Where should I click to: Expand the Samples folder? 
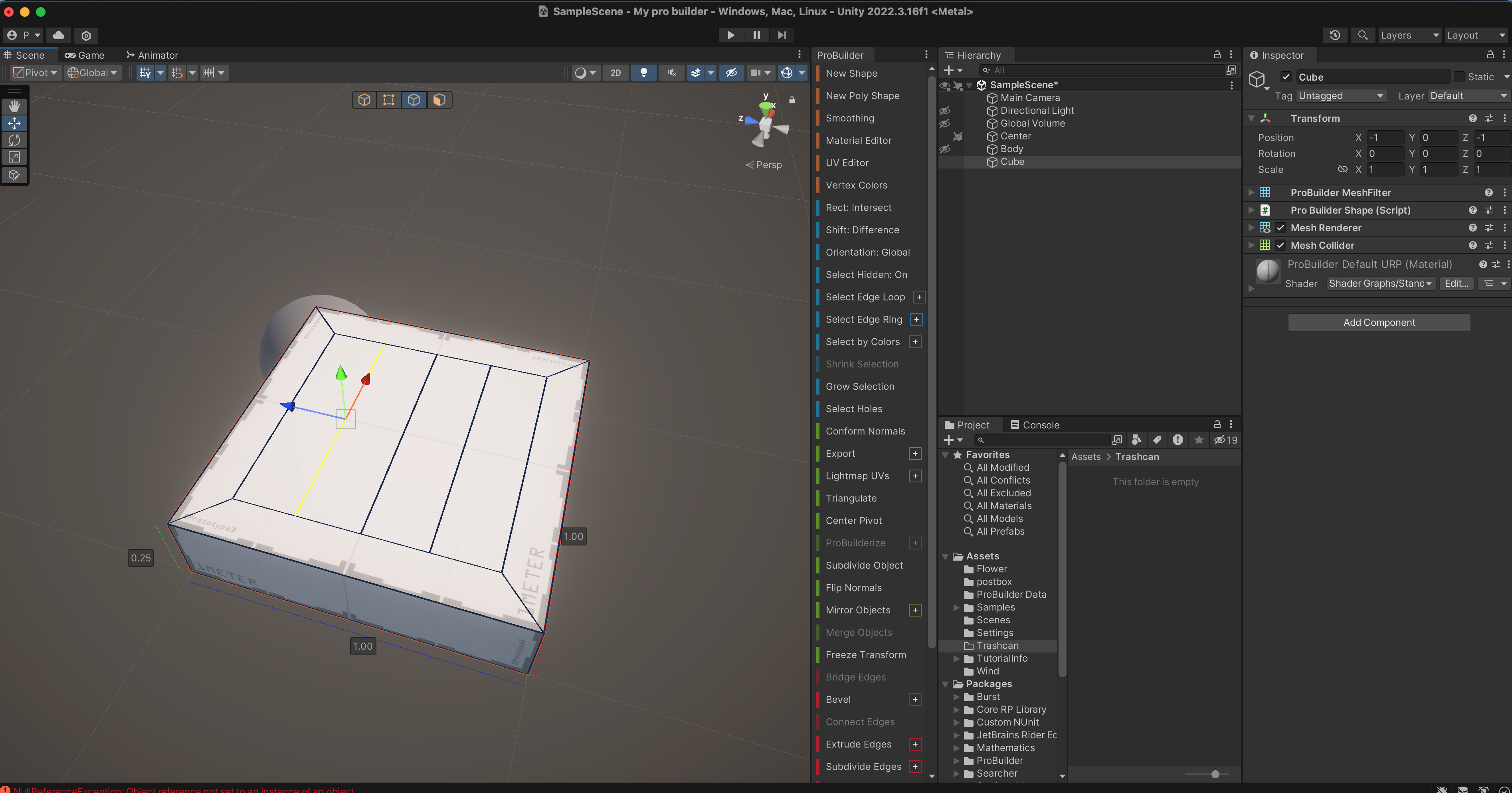tap(956, 607)
